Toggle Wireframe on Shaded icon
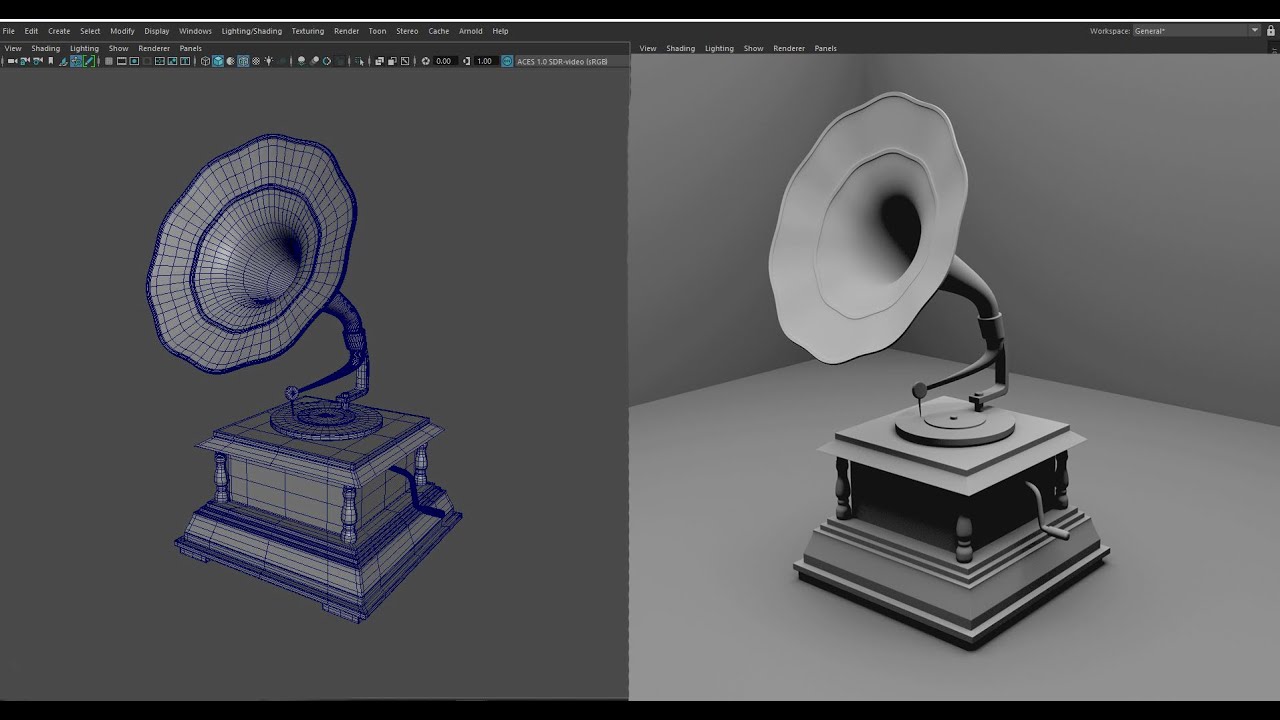Viewport: 1280px width, 720px height. click(243, 61)
